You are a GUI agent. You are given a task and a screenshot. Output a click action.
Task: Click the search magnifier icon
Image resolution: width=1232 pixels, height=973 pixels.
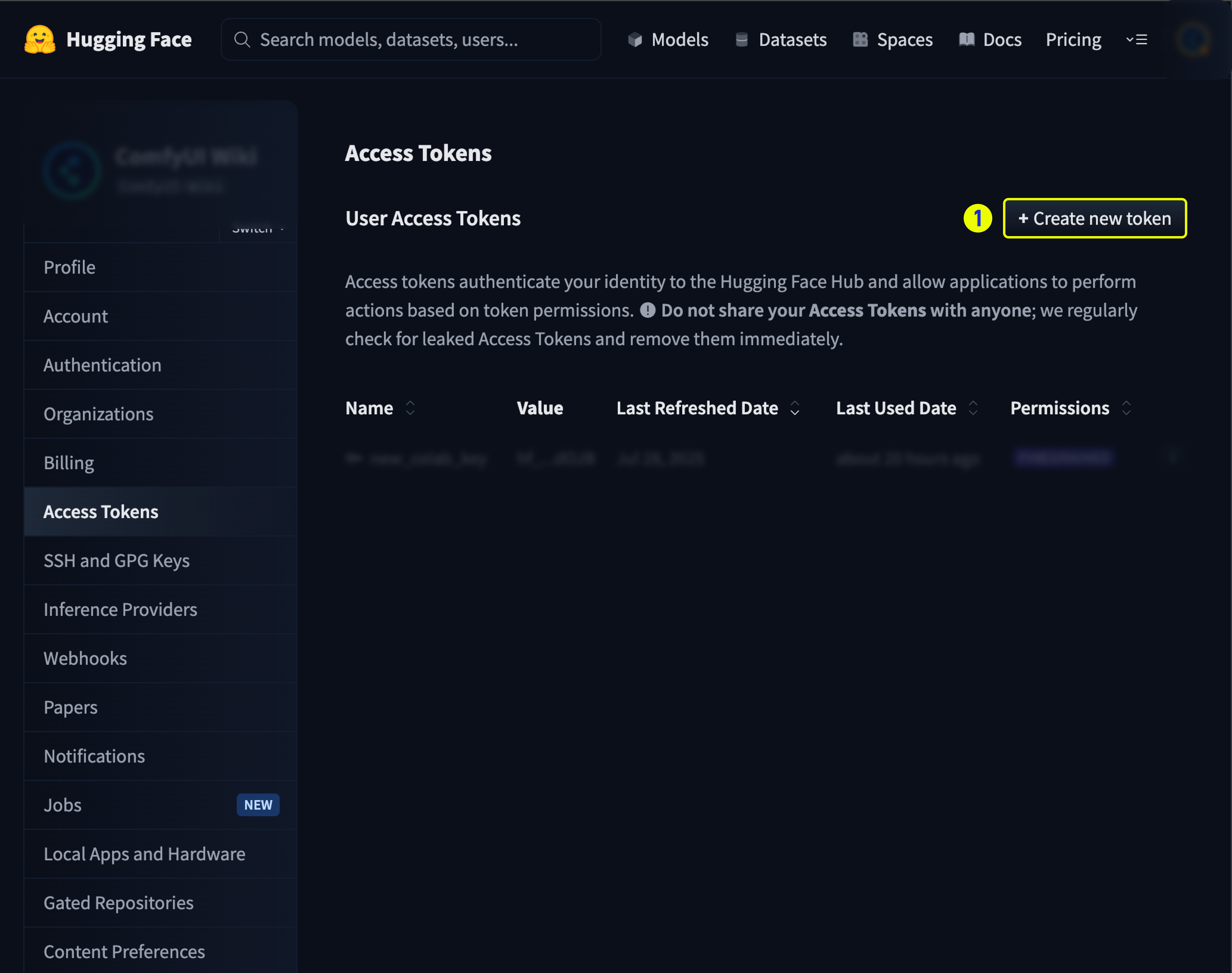coord(242,39)
